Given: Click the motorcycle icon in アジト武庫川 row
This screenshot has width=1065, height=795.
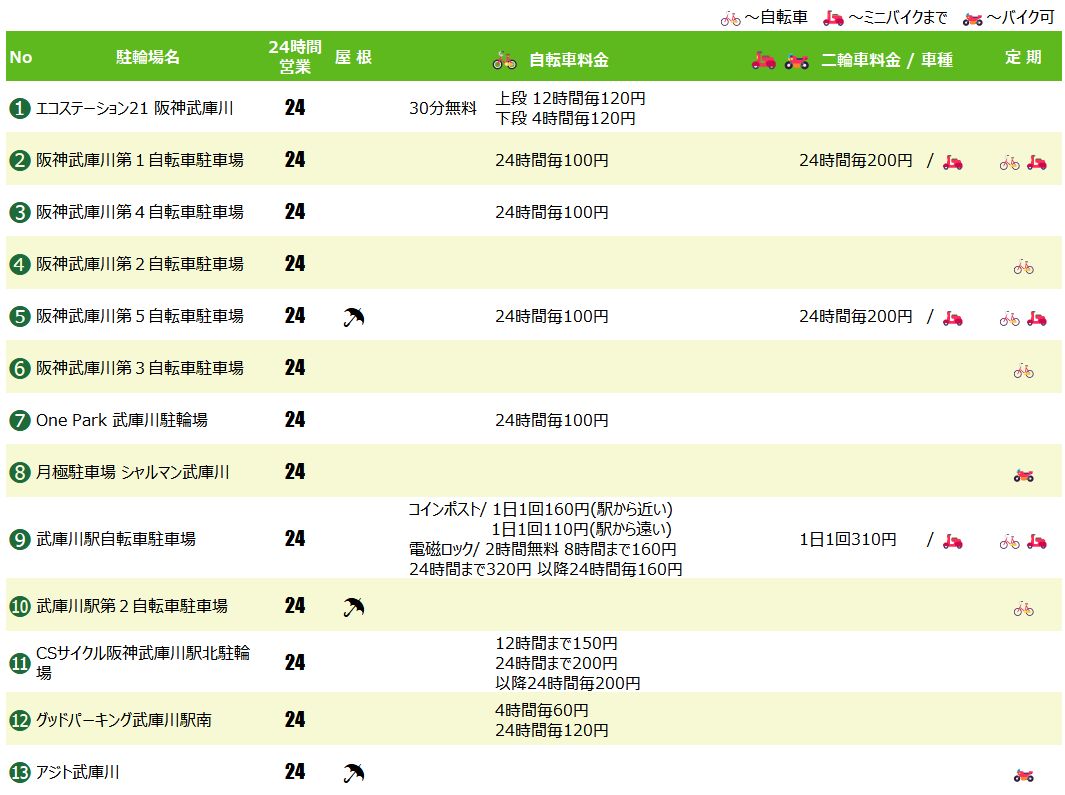Looking at the screenshot, I should tap(1023, 774).
